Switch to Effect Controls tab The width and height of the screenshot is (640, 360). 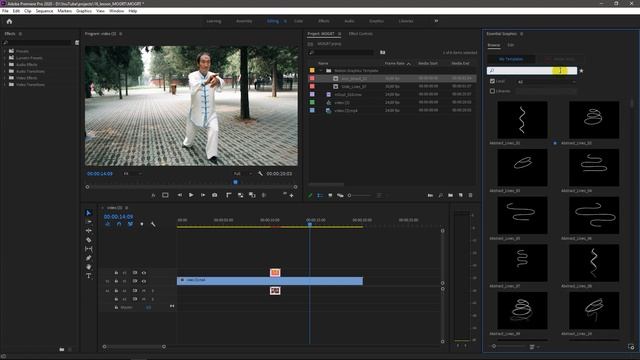(360, 34)
